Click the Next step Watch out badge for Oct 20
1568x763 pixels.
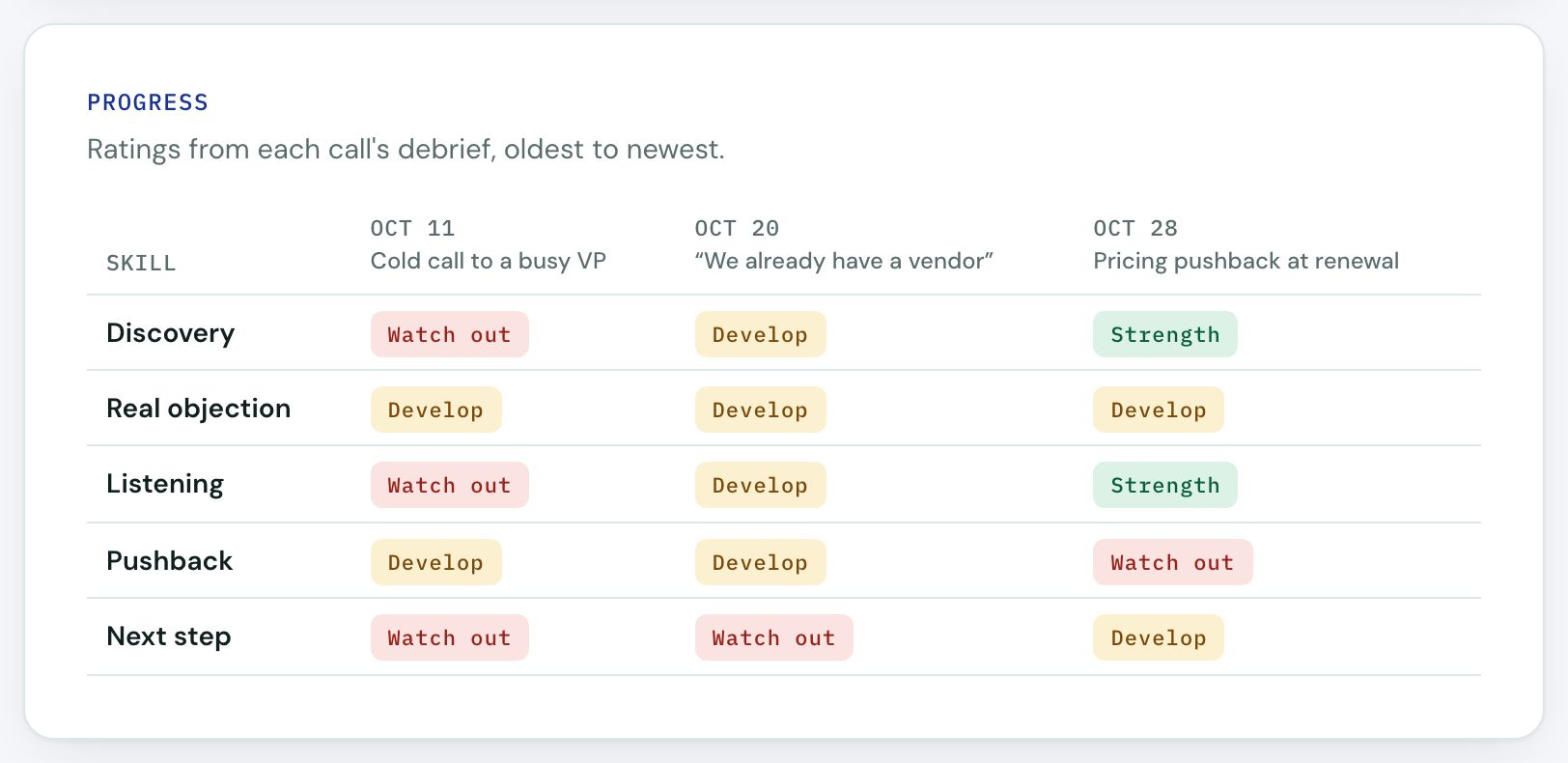(x=773, y=637)
